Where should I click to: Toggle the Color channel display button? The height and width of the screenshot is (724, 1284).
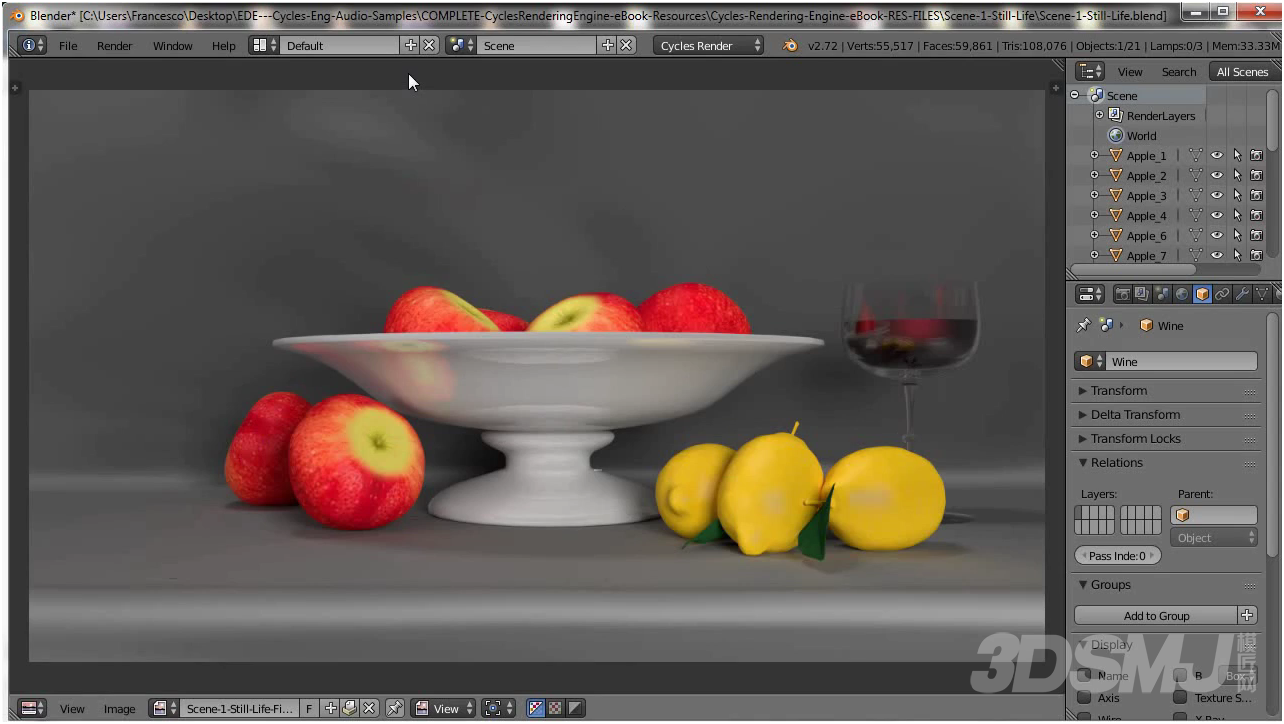pos(555,708)
